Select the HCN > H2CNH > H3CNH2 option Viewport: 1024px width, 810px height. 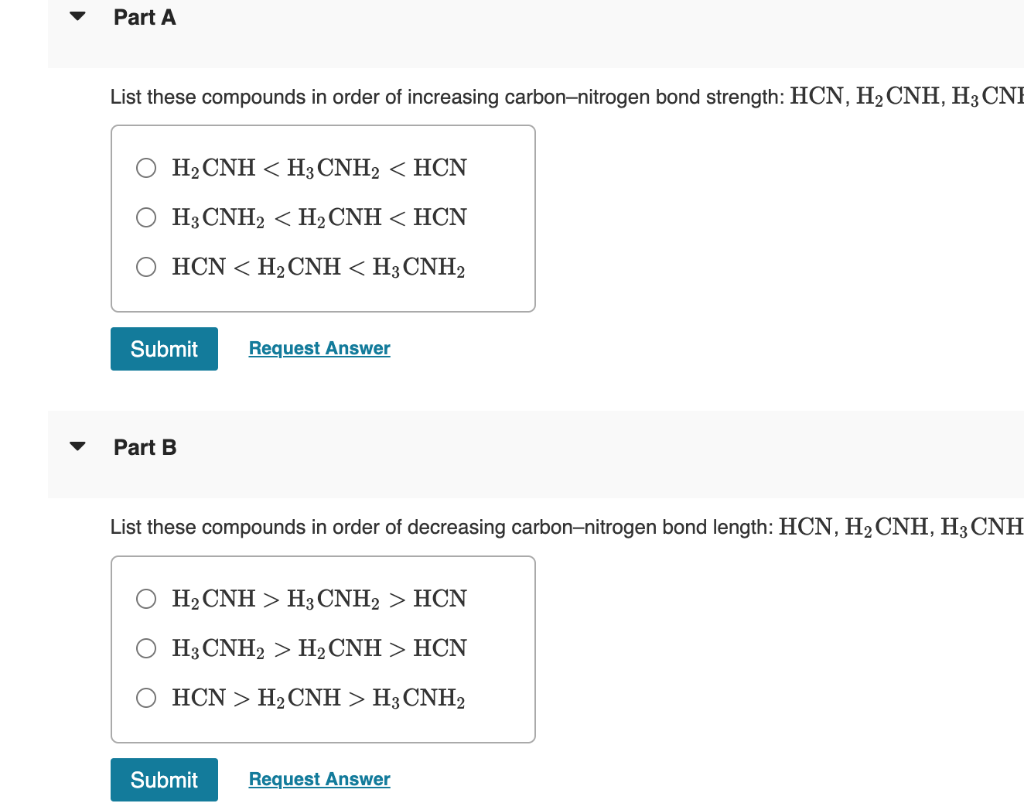click(x=146, y=698)
